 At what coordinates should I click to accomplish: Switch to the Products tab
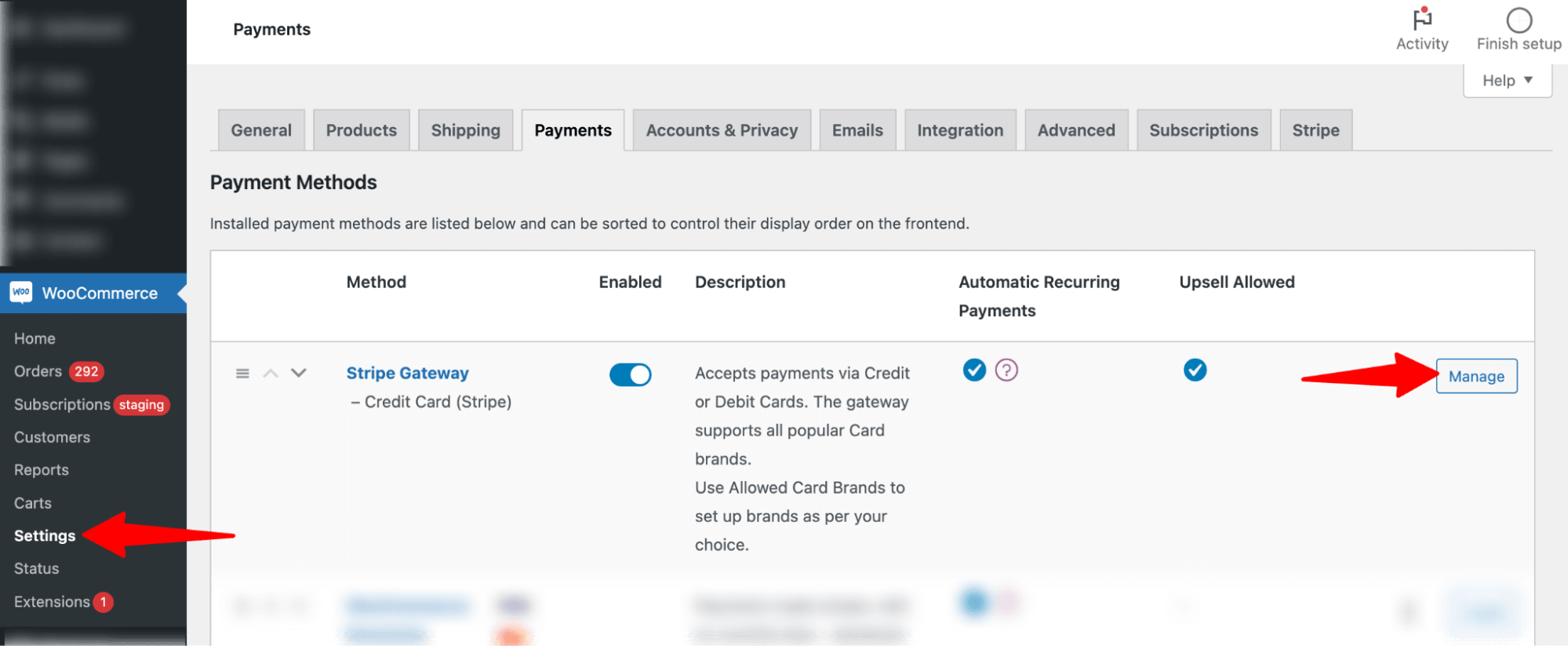click(x=362, y=130)
